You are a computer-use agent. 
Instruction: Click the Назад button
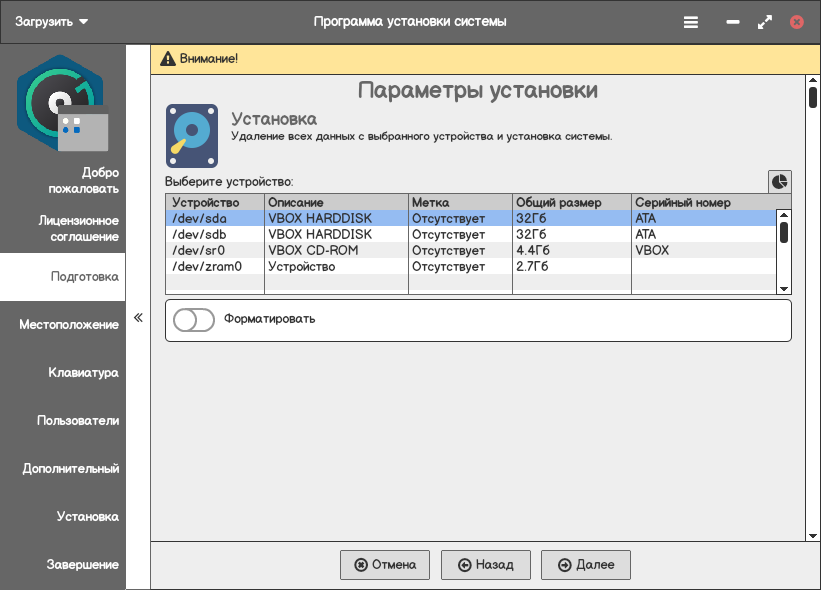coord(486,565)
